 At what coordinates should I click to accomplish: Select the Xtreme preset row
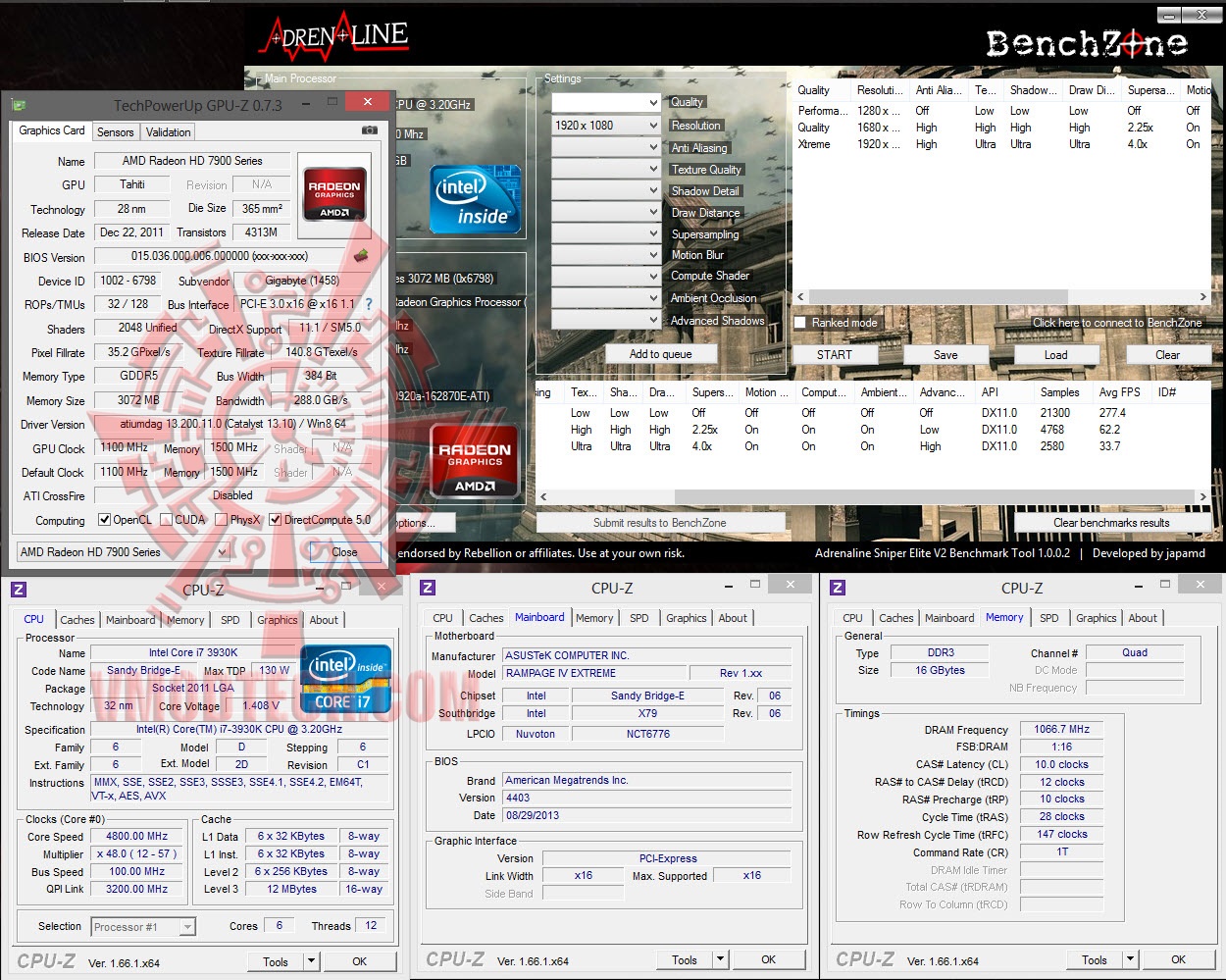(1001, 144)
